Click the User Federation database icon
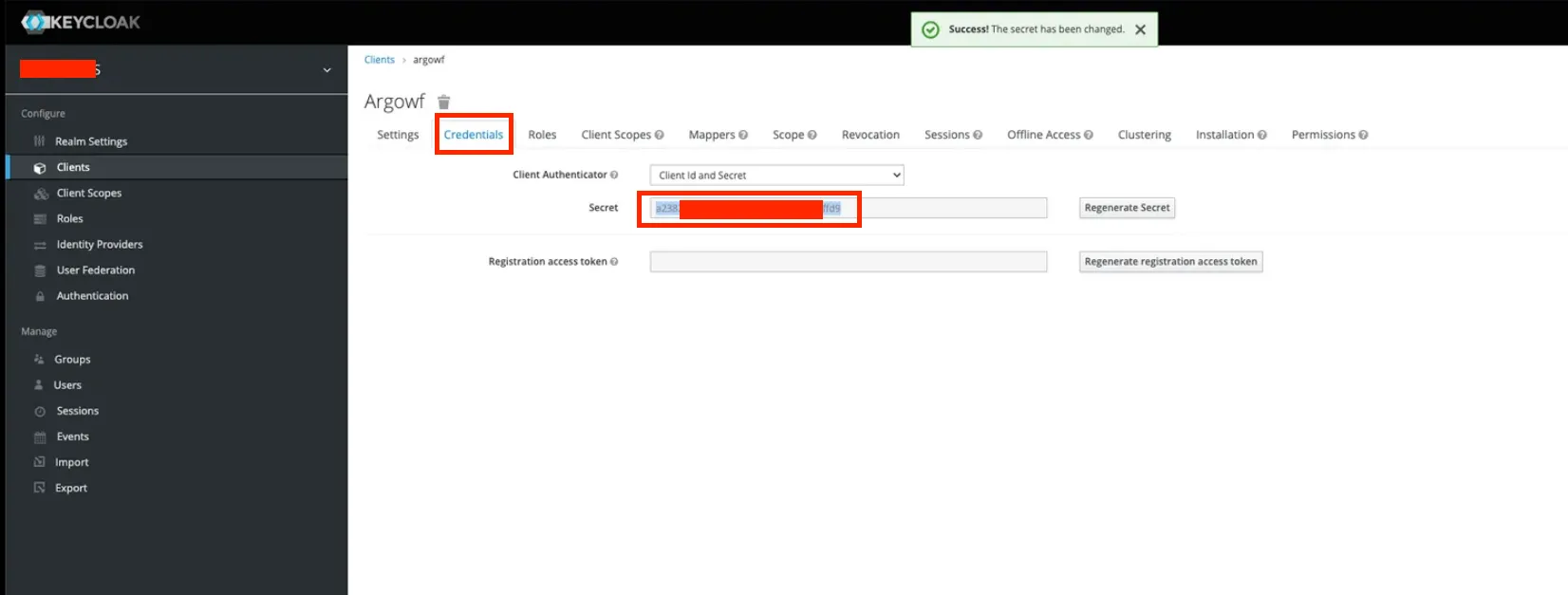Viewport: 1568px width, 595px height. tap(40, 270)
